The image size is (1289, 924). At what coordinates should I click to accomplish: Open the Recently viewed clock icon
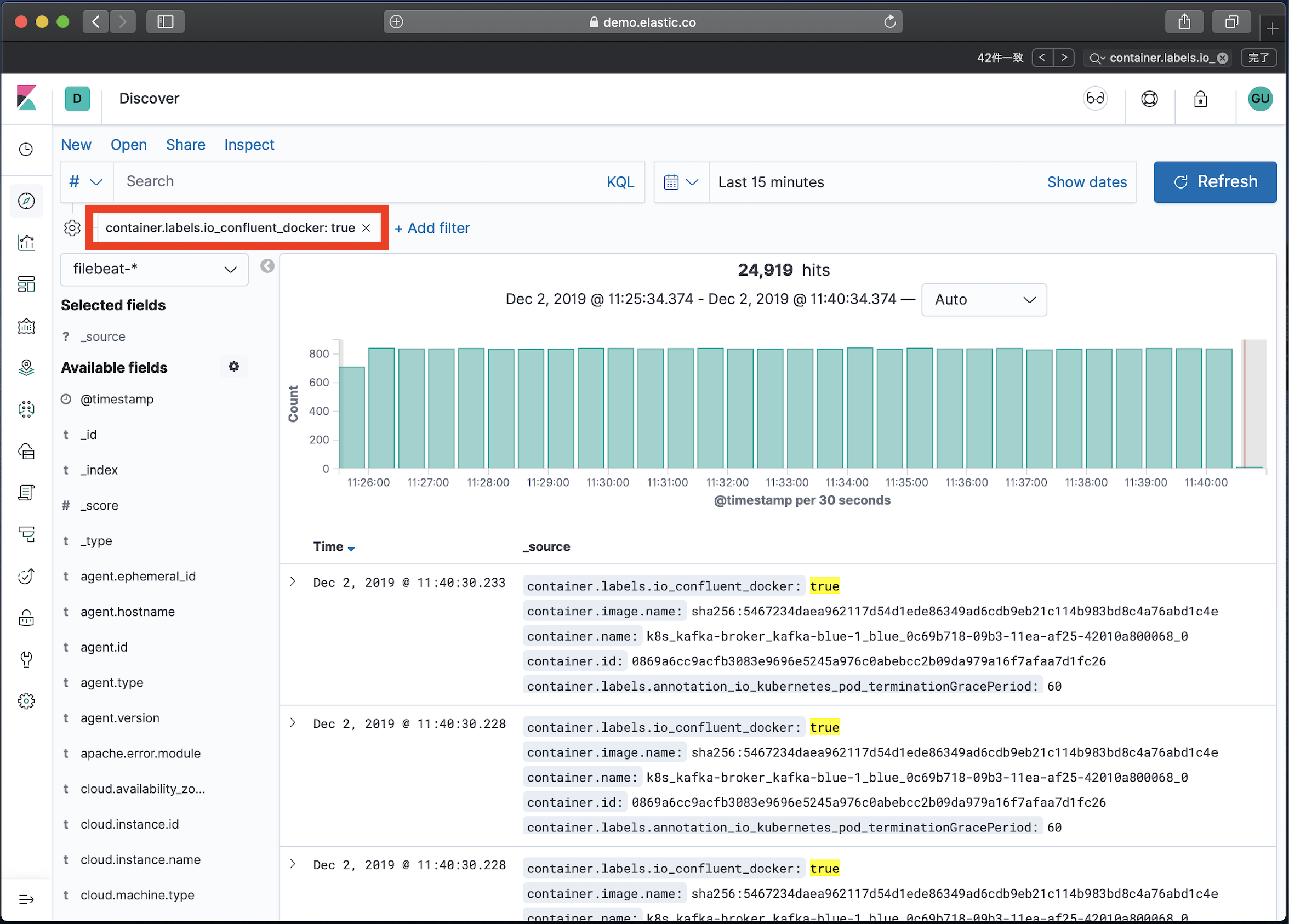(x=26, y=150)
